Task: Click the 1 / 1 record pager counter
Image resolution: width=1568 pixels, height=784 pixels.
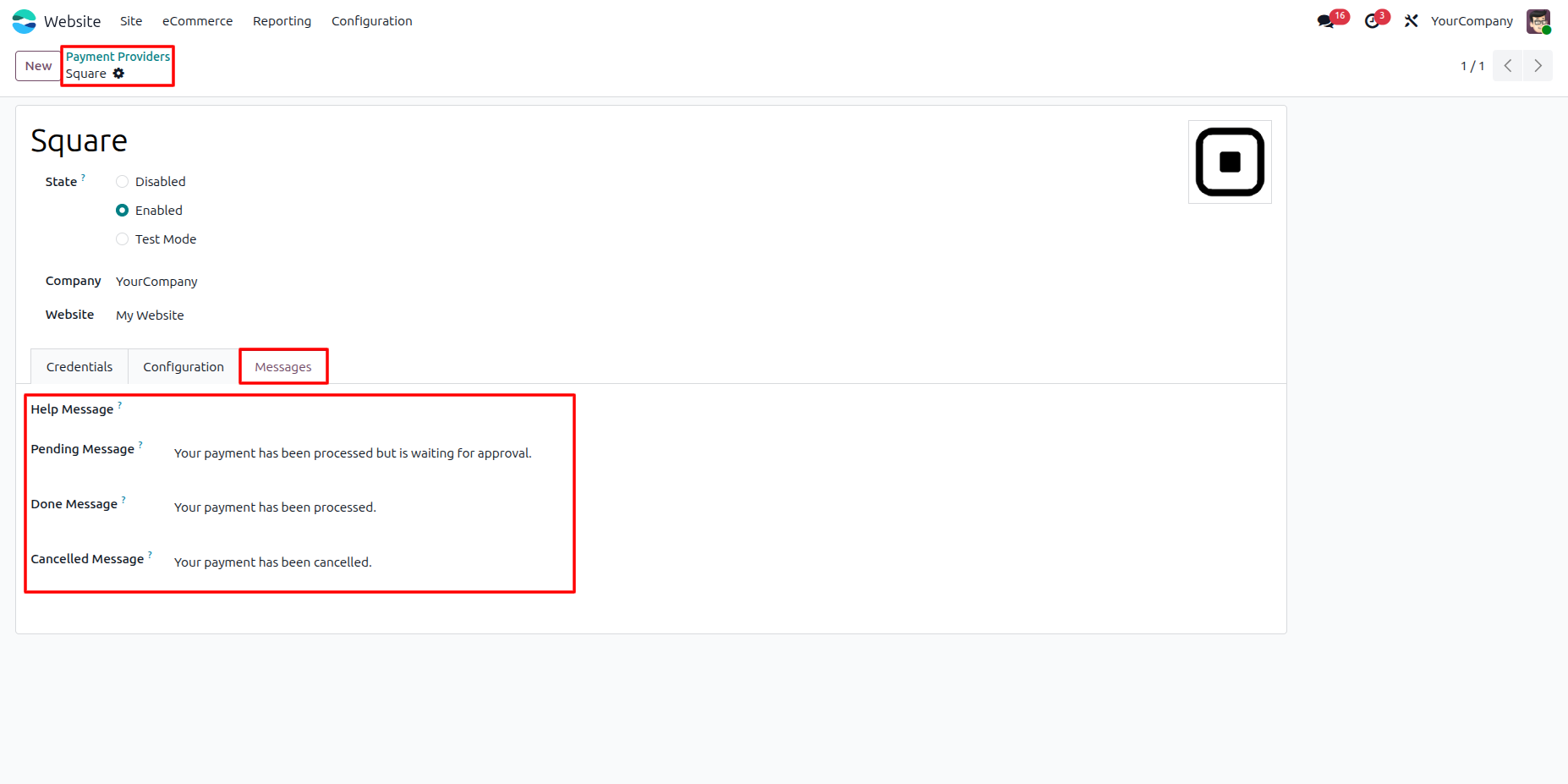Action: coord(1472,66)
